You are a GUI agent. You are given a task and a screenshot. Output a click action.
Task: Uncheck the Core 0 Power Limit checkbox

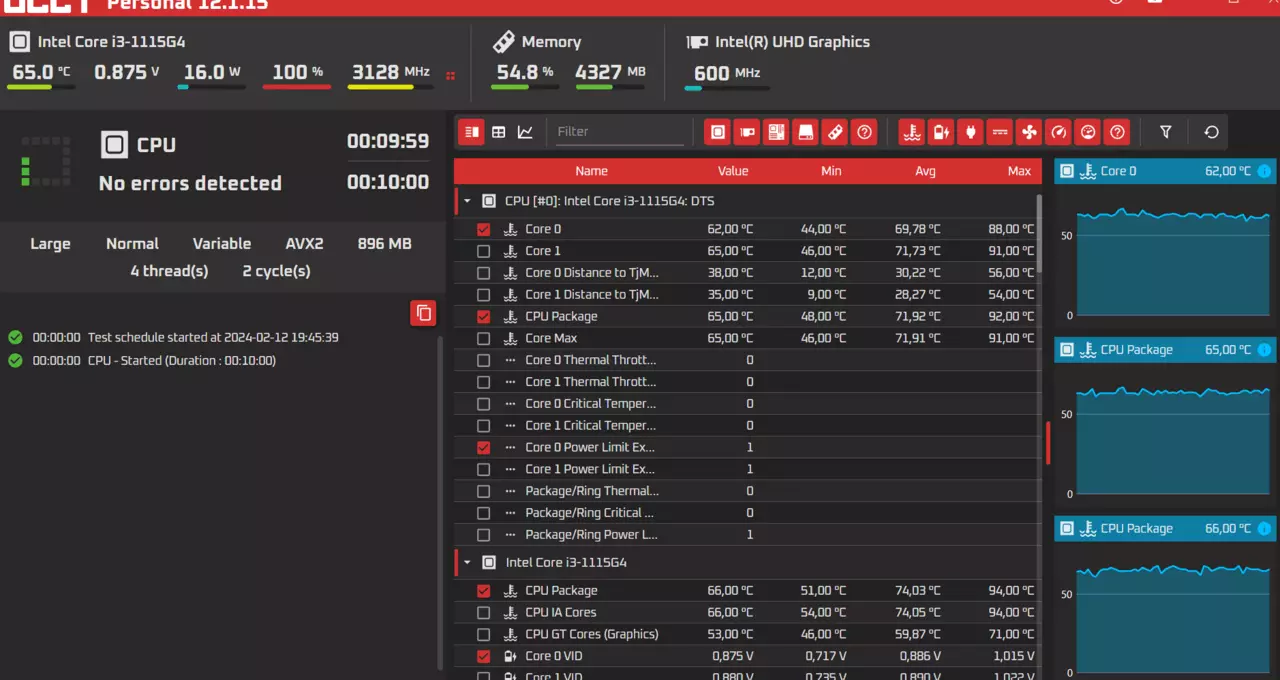[x=484, y=447]
